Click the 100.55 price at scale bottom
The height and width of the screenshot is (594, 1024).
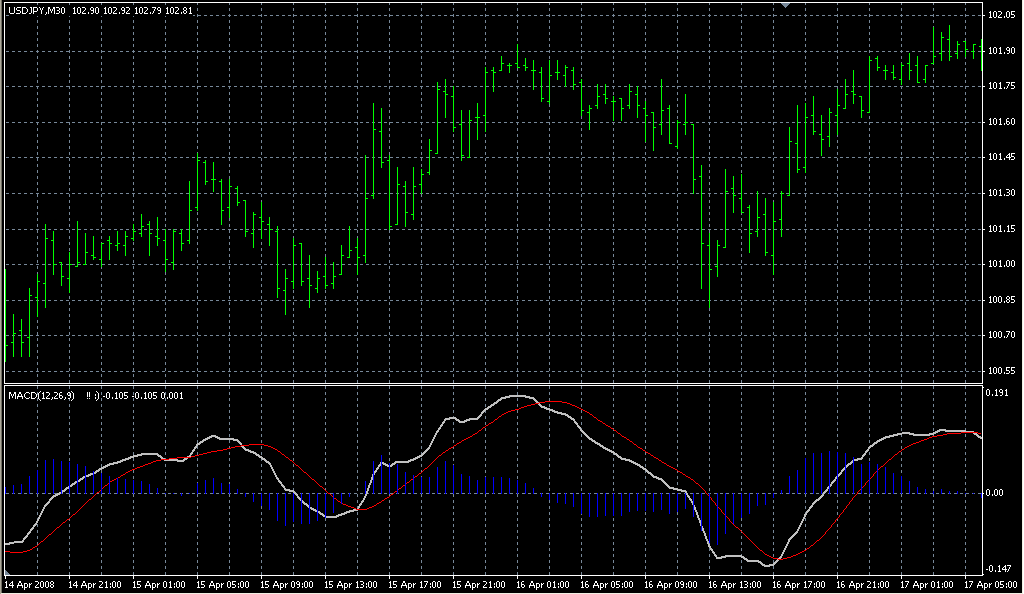[1002, 370]
